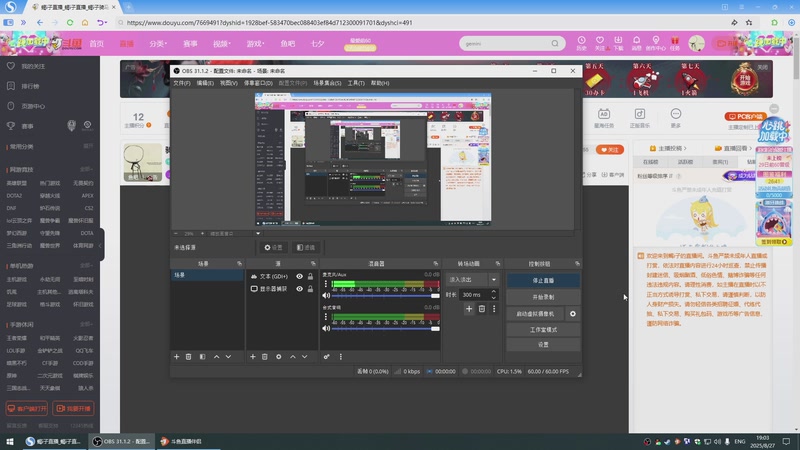Open virtual camera settings gear

click(x=572, y=314)
